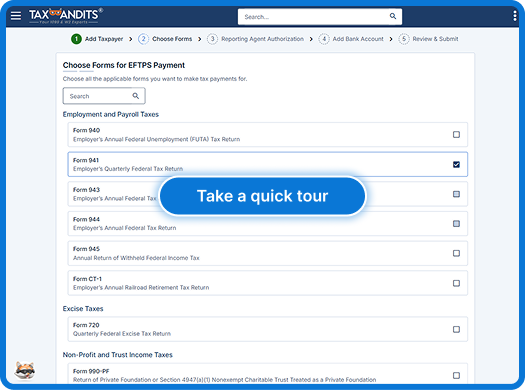Click the Take a quick tour button

[x=263, y=196]
